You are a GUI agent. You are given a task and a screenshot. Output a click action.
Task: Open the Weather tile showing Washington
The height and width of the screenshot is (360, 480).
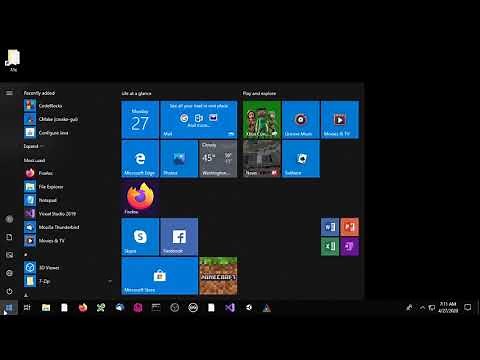pos(218,158)
